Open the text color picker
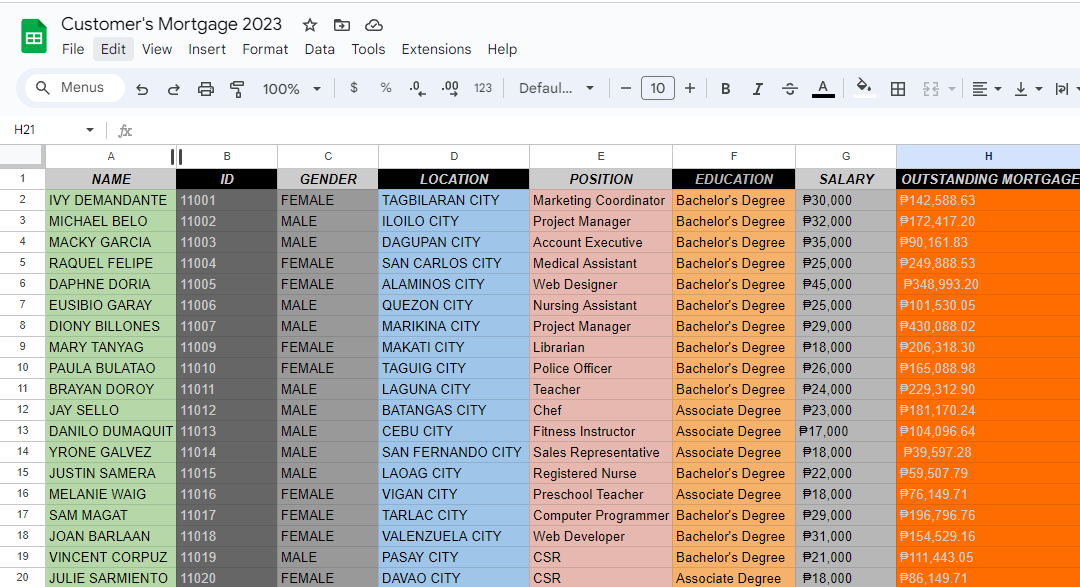1080x587 pixels. tap(823, 89)
